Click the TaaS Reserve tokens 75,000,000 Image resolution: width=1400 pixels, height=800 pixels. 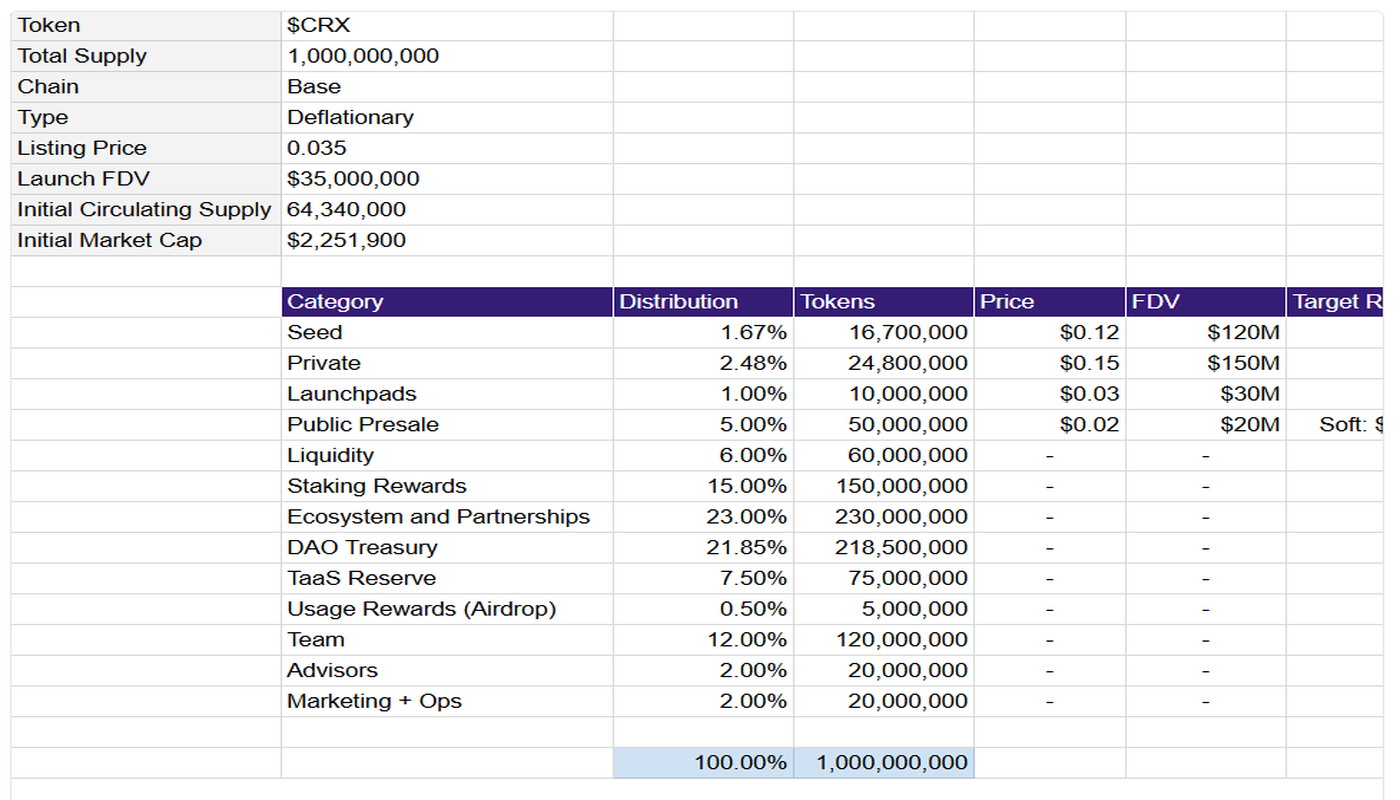tap(884, 579)
